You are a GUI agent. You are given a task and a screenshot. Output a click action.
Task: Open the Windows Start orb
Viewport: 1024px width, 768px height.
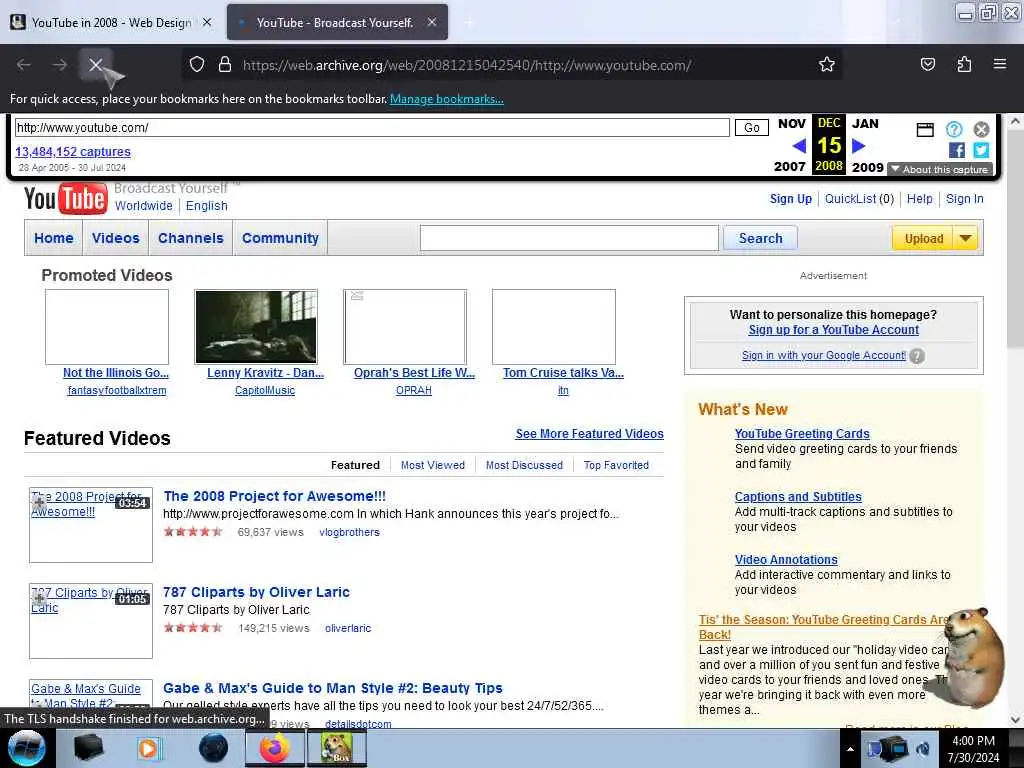click(27, 748)
